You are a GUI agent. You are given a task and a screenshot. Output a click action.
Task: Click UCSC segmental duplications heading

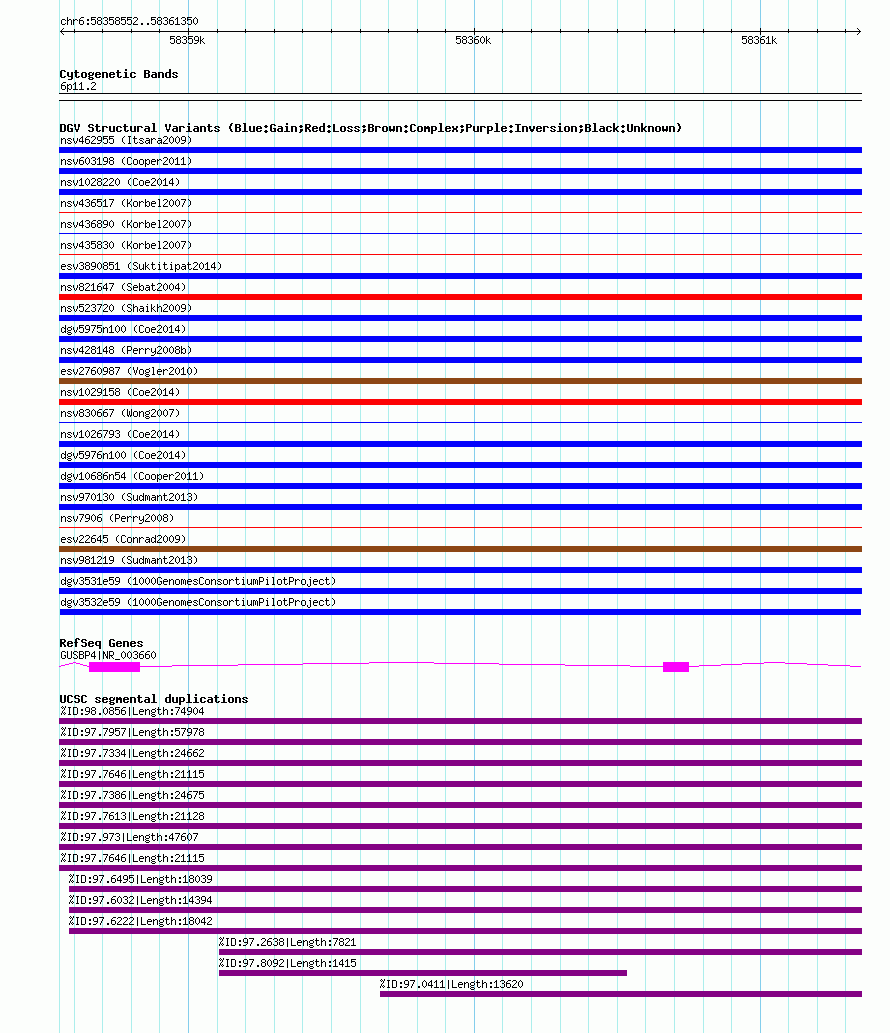click(x=153, y=700)
